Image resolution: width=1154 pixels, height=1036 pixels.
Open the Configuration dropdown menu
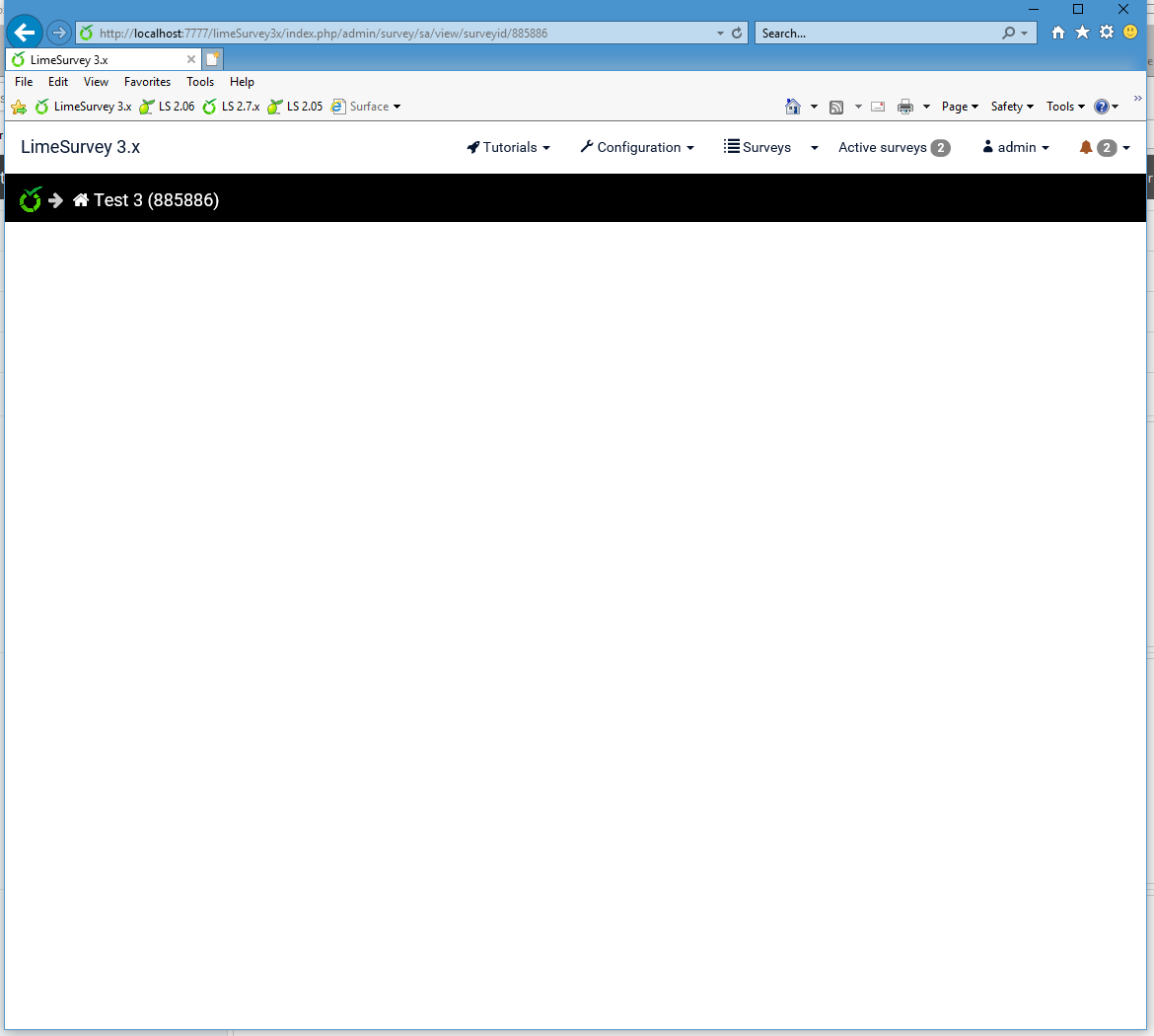tap(637, 147)
